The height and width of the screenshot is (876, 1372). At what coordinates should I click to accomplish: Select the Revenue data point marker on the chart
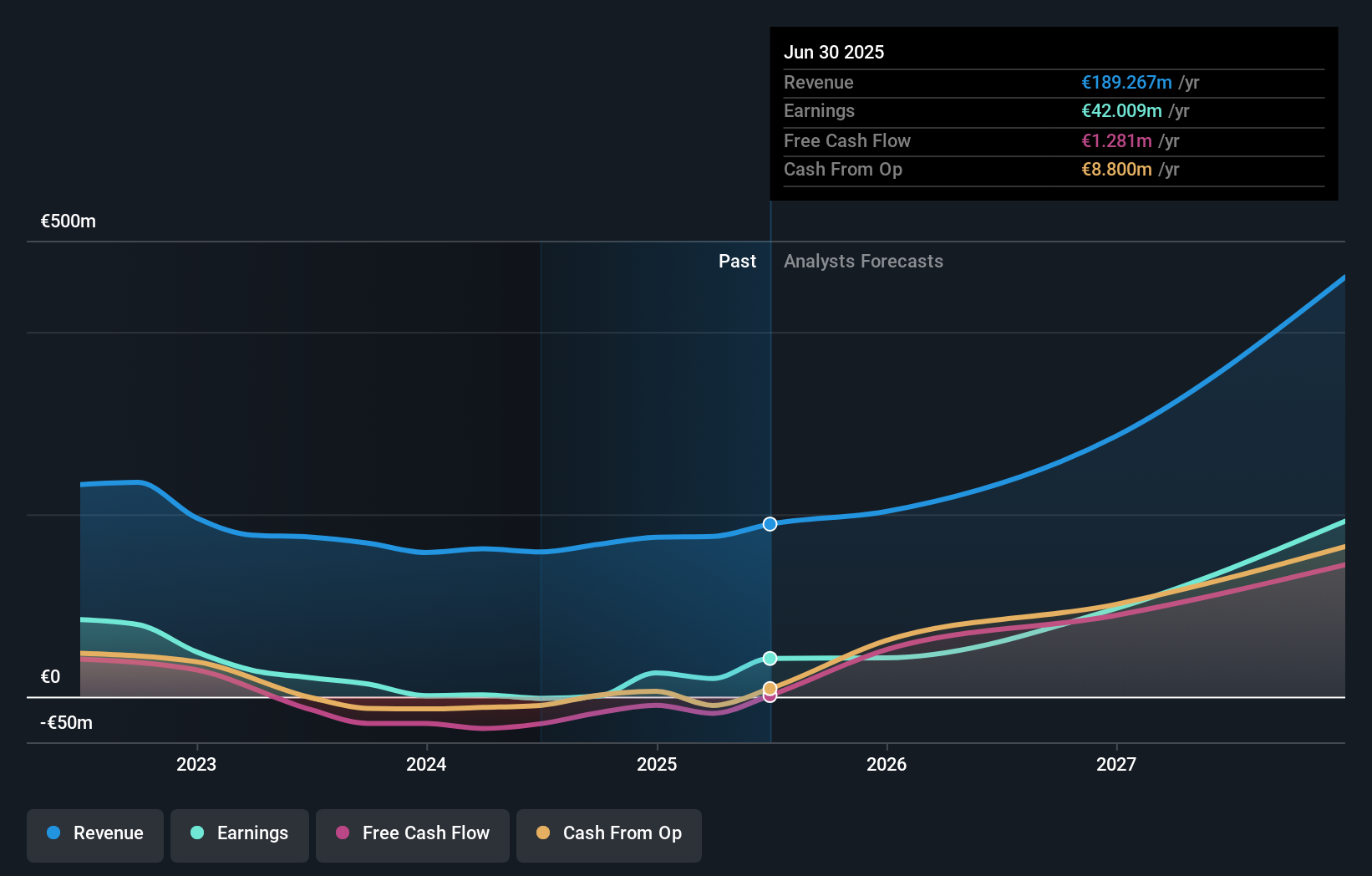pyautogui.click(x=770, y=524)
